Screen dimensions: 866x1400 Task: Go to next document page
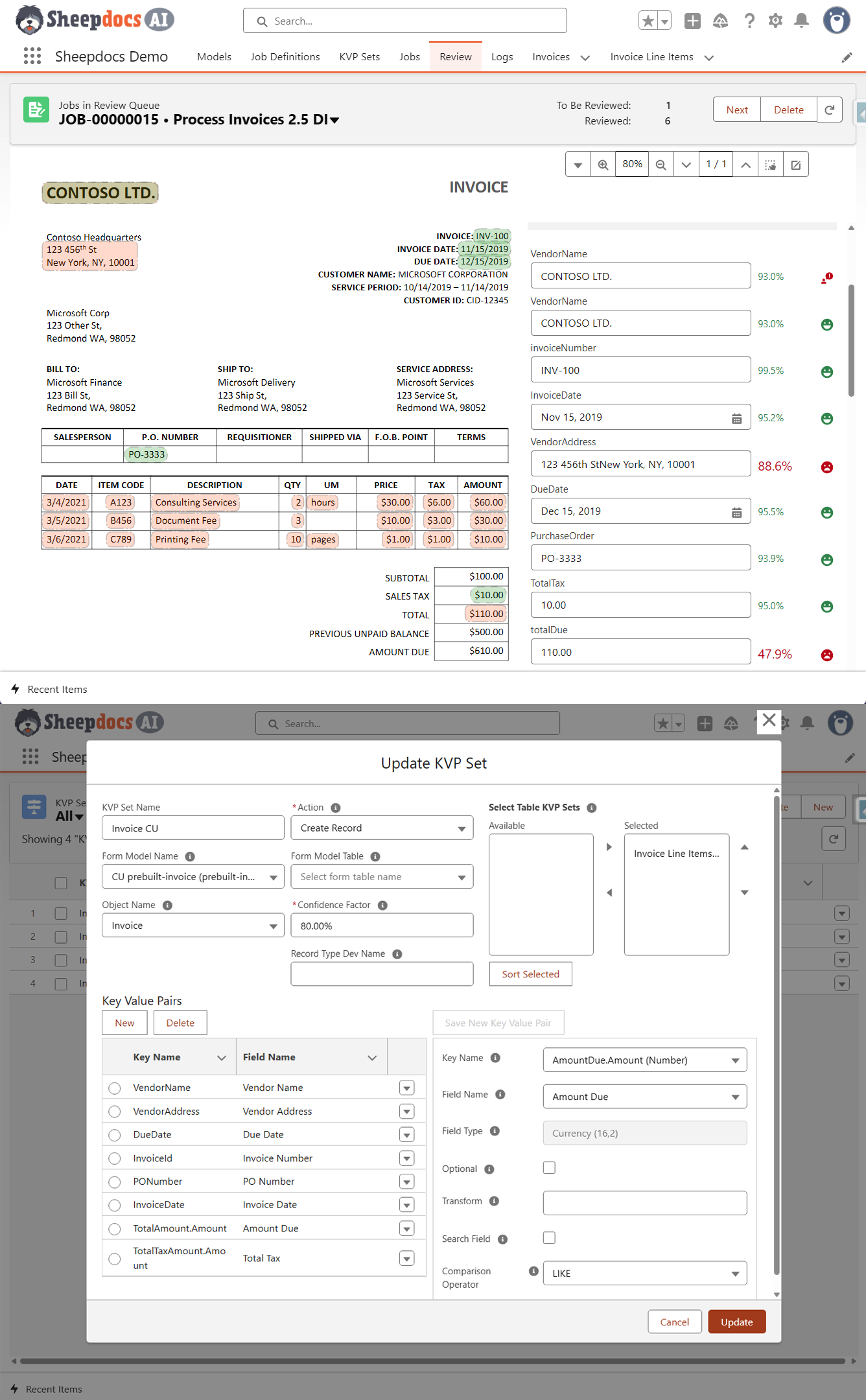[686, 165]
